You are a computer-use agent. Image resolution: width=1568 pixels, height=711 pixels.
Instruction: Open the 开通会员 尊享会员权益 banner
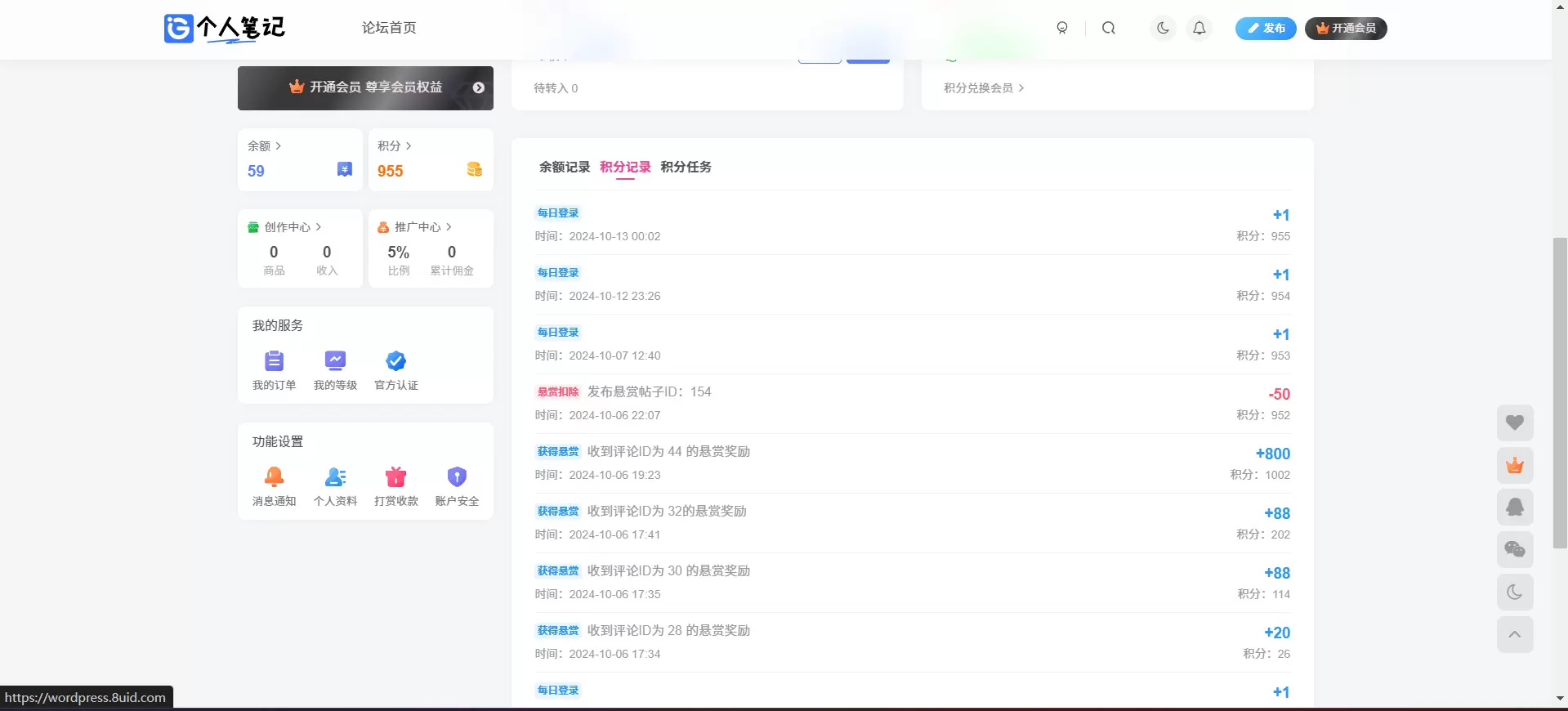(365, 87)
